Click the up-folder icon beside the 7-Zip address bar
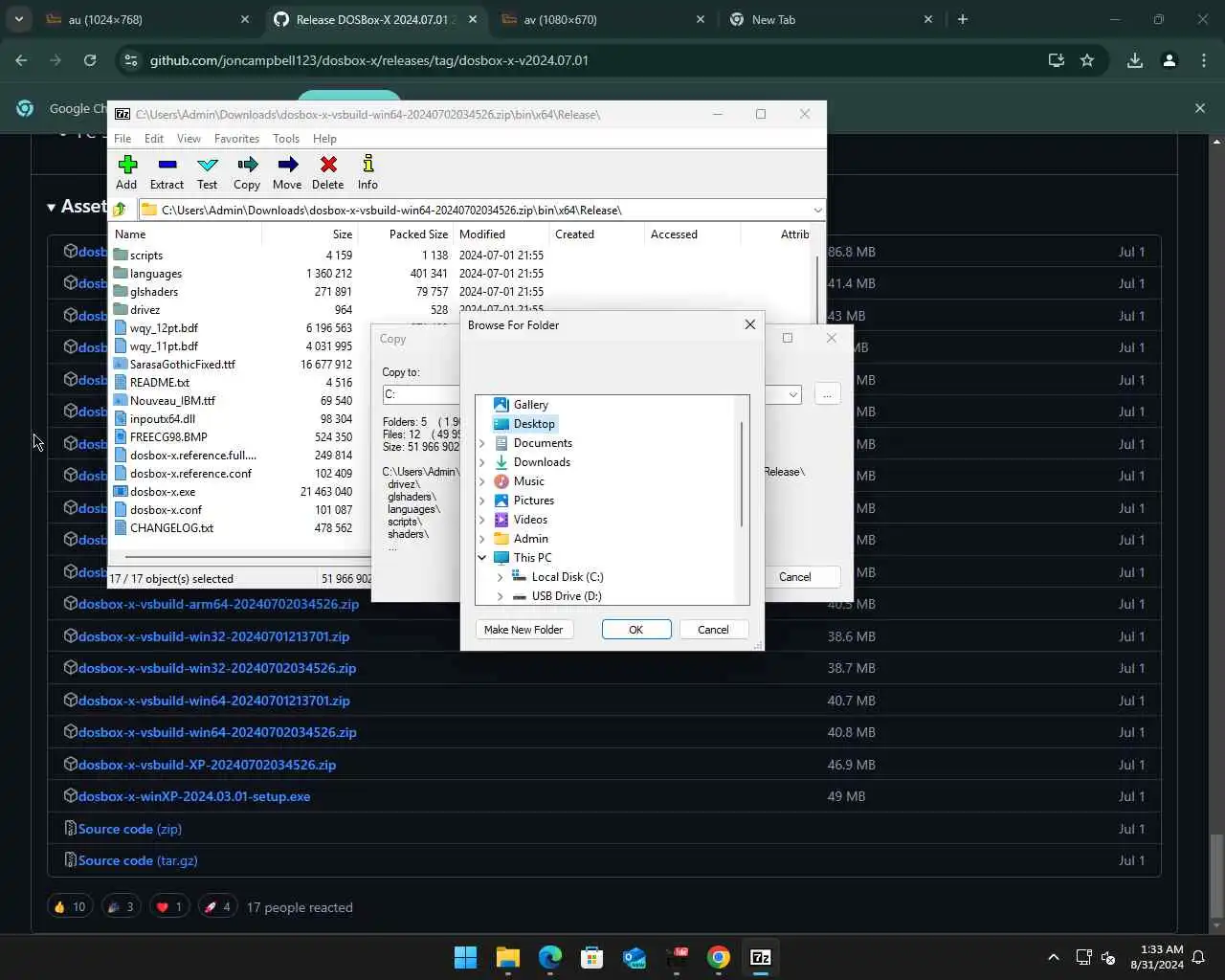The image size is (1225, 980). pyautogui.click(x=120, y=210)
